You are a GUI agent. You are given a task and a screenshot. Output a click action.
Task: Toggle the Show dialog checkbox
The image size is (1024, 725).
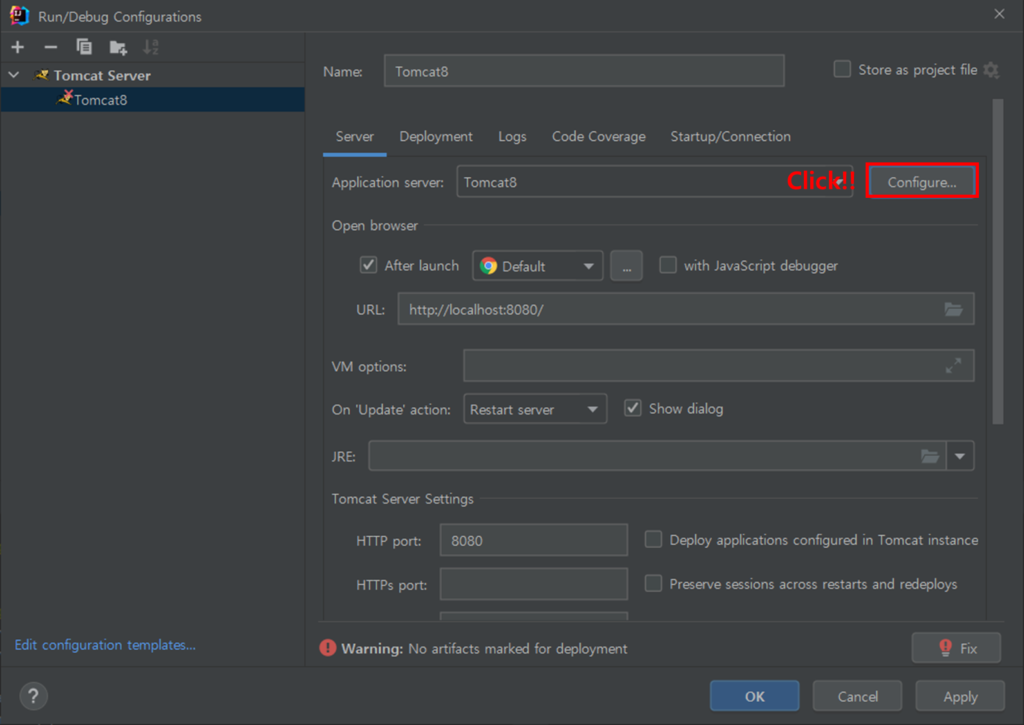633,408
